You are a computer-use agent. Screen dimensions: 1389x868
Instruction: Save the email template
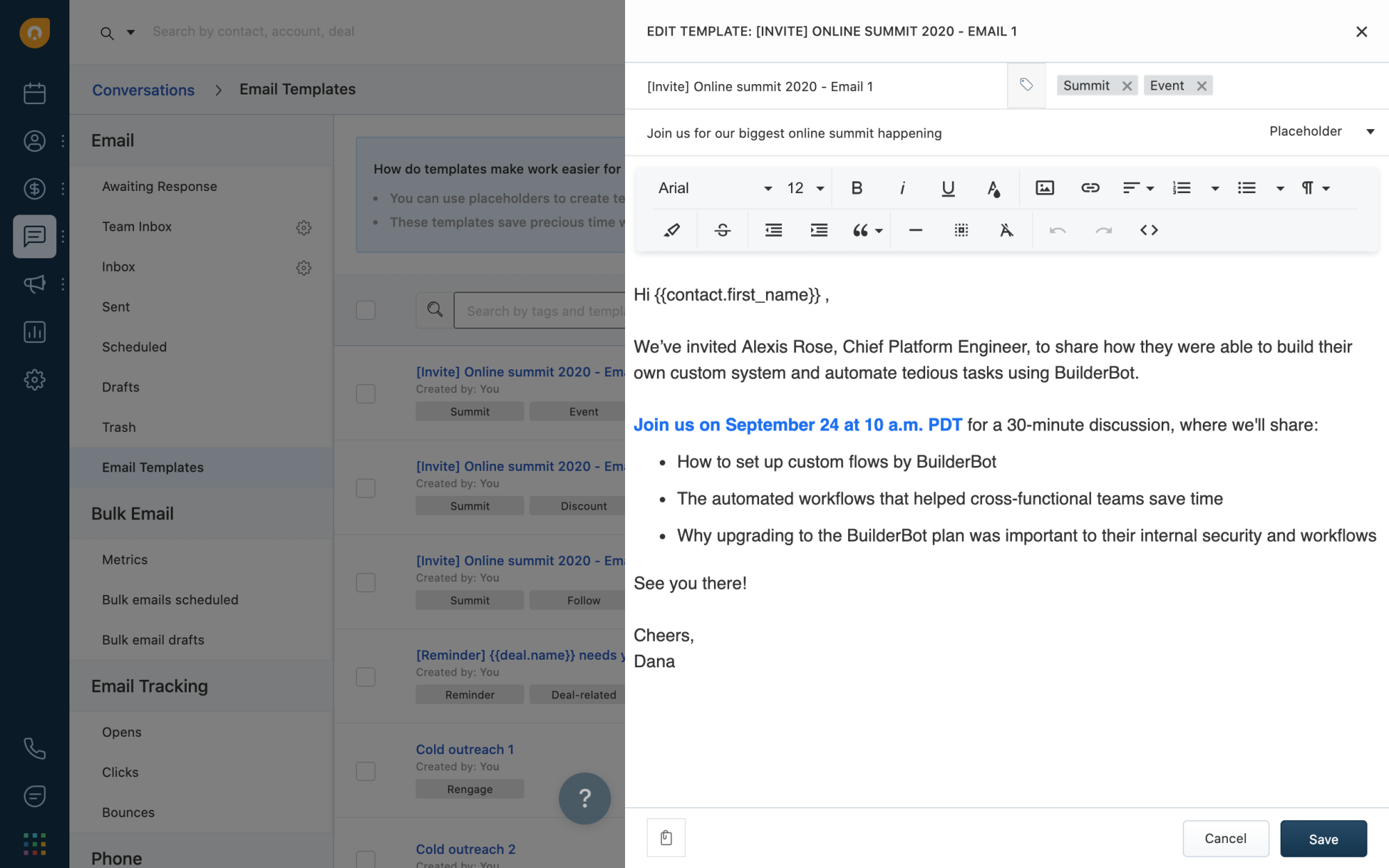coord(1322,839)
